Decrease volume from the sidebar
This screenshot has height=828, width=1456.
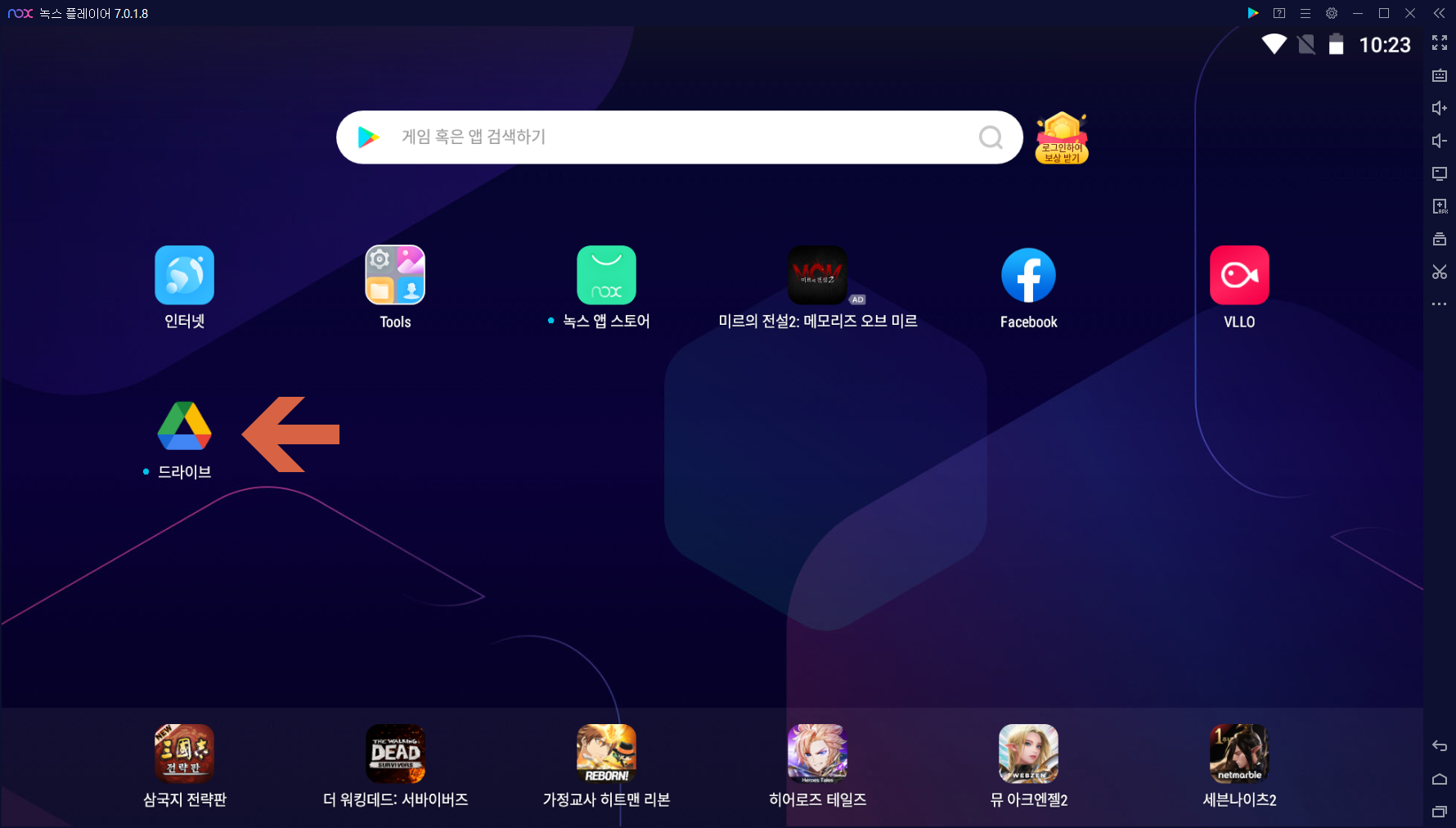coord(1440,141)
